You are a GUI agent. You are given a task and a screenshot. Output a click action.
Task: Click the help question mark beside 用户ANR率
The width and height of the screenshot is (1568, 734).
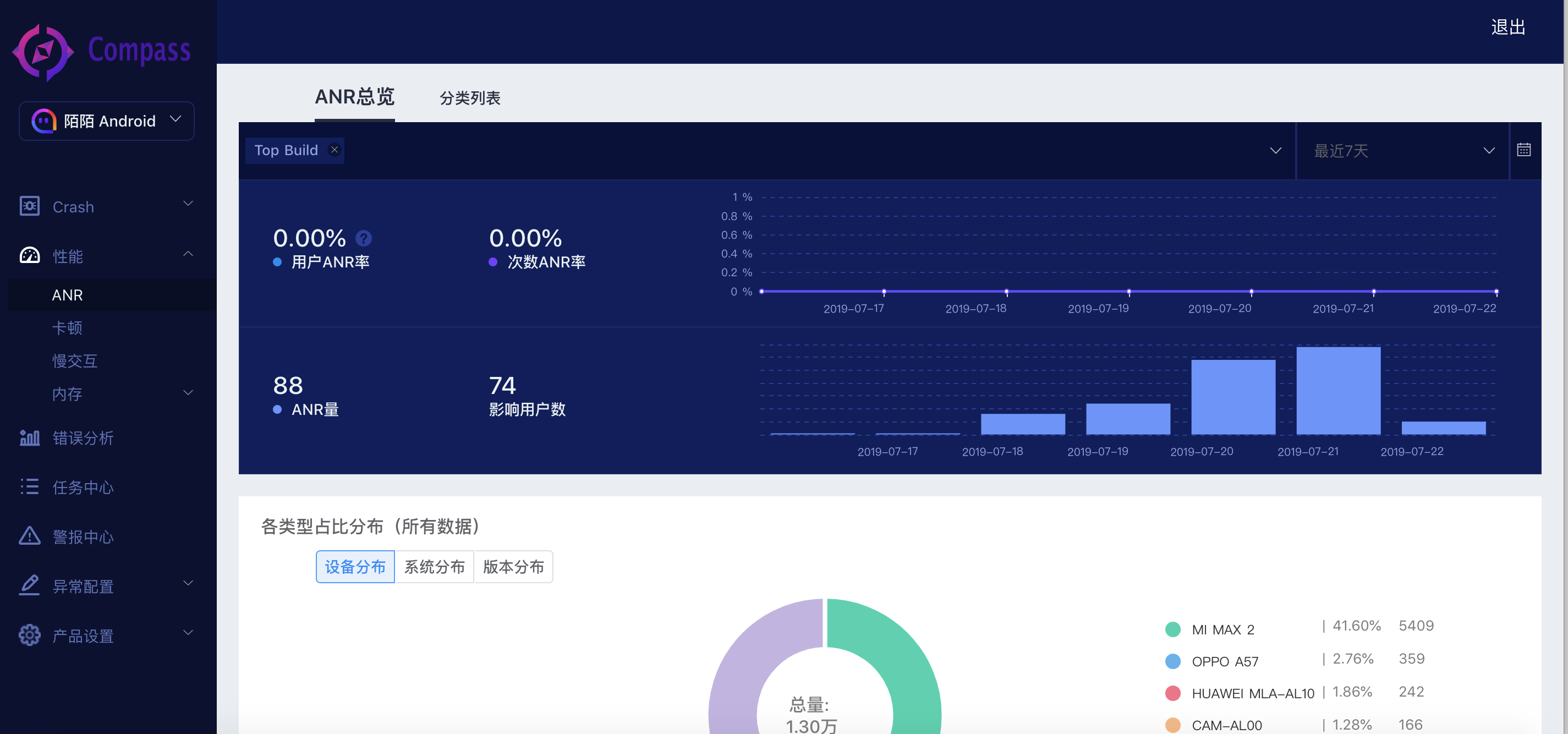click(364, 238)
